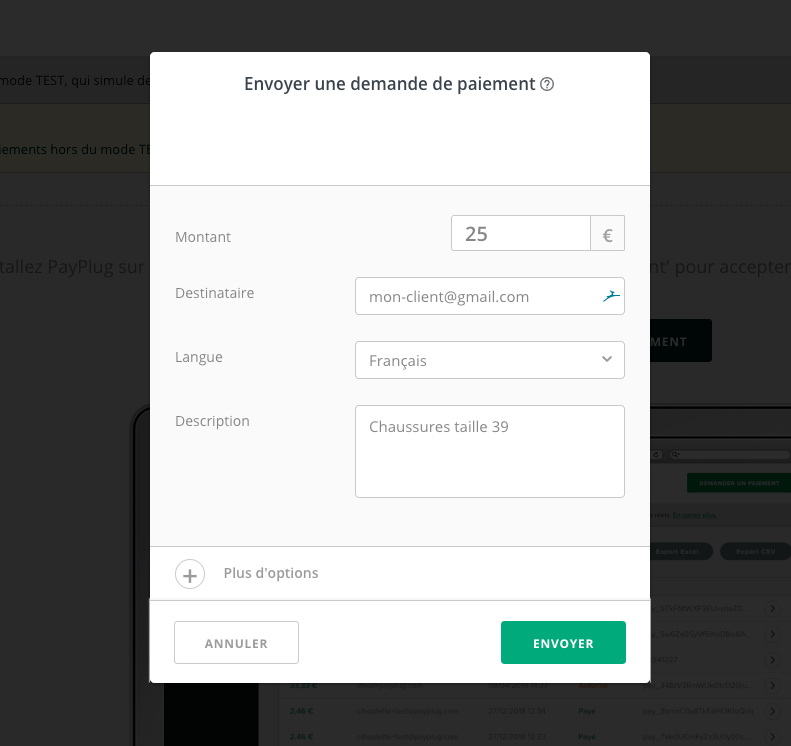Click the Montant amount field

tap(521, 234)
